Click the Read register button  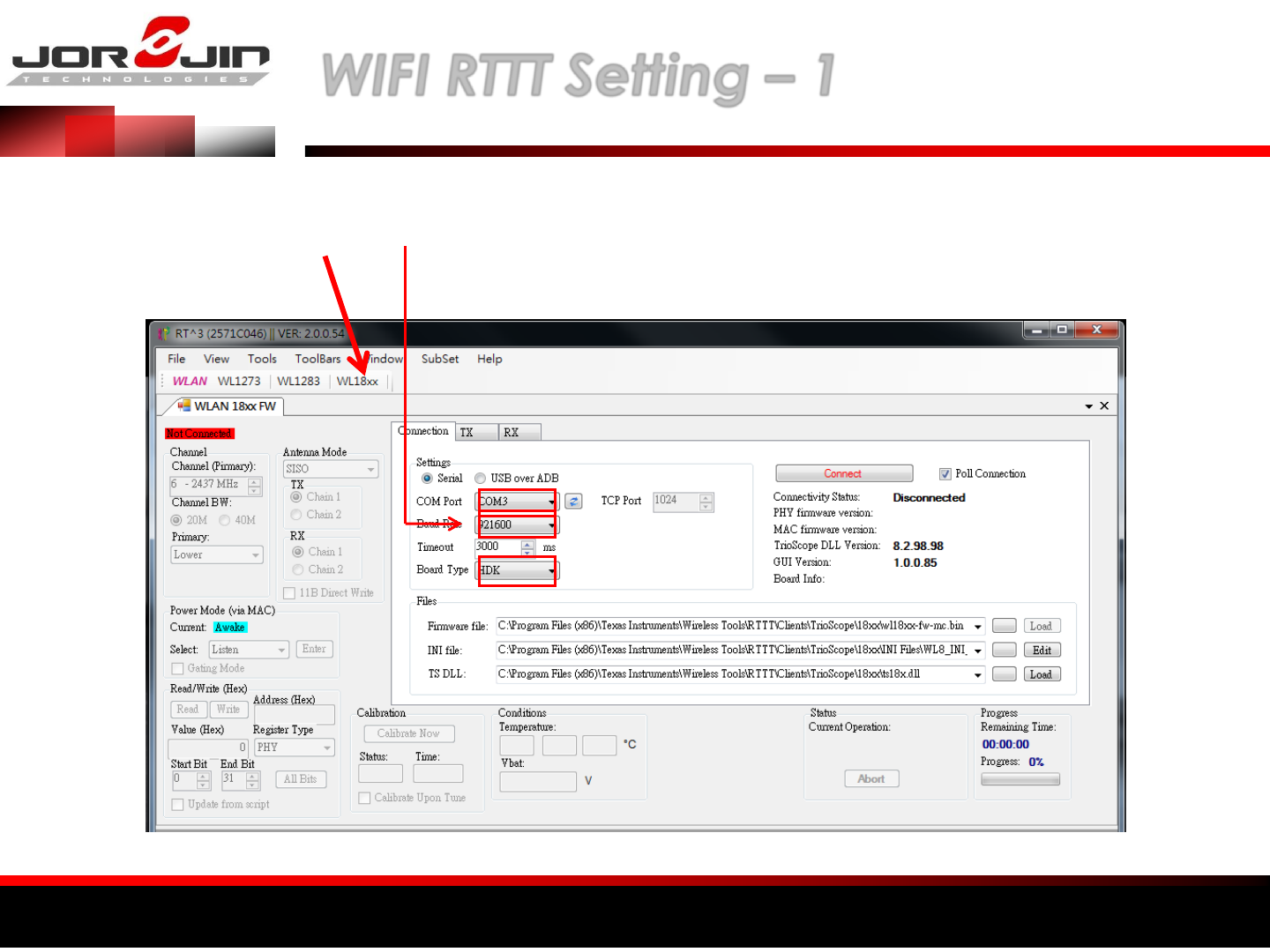point(188,710)
